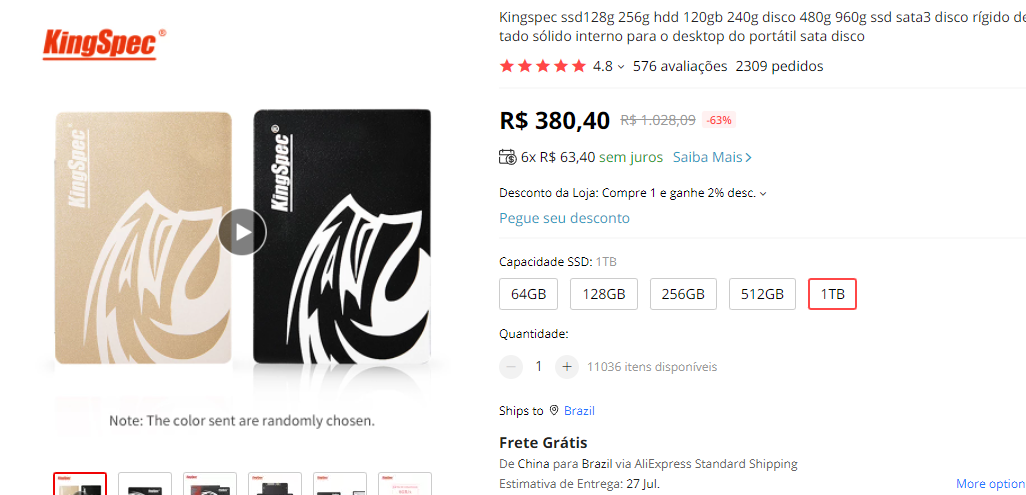This screenshot has height=495, width=1026.
Task: Select the first selected product thumbnail
Action: (80, 484)
